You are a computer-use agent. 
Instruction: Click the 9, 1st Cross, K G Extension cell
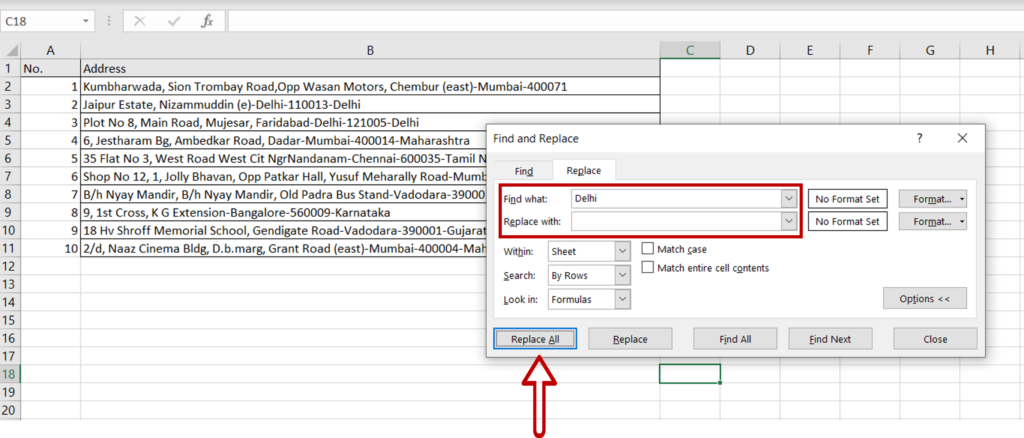click(284, 212)
